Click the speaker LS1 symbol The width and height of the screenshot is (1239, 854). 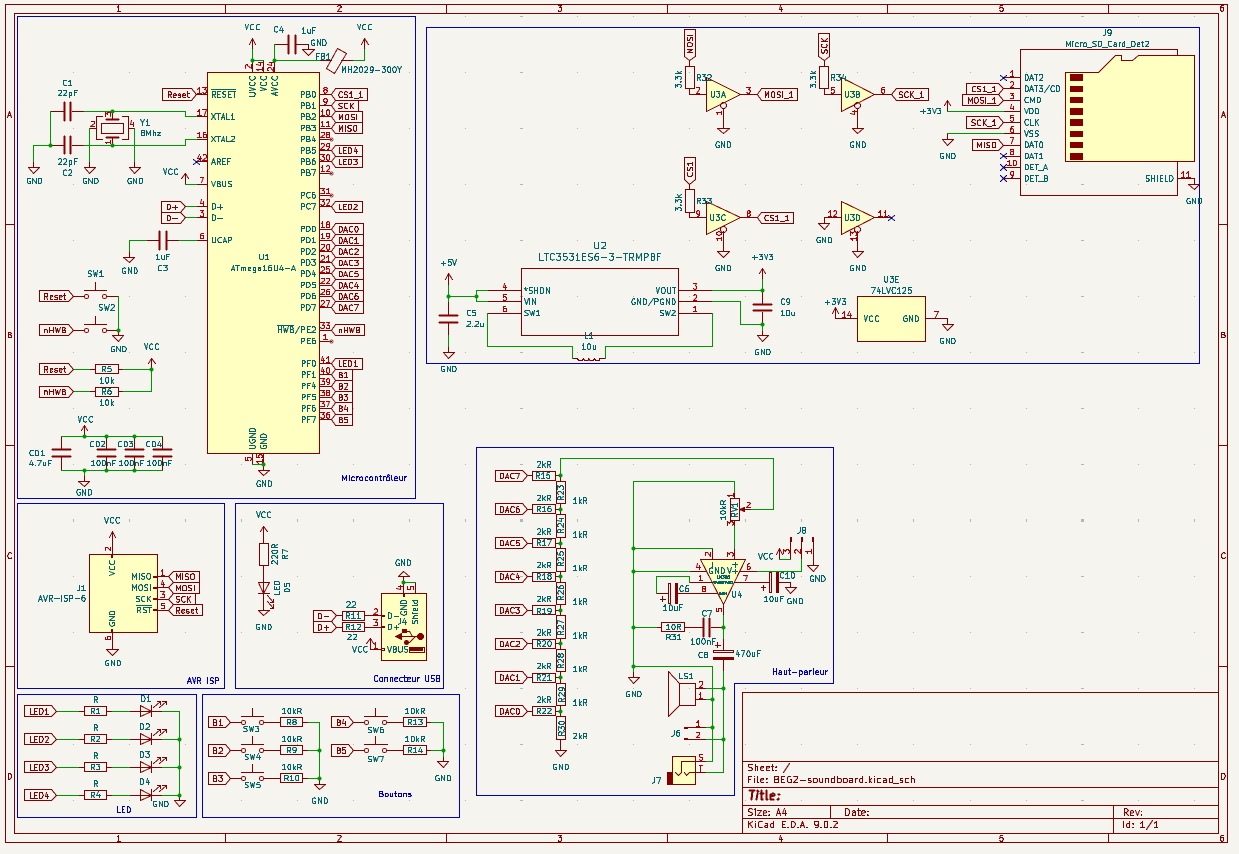click(682, 694)
